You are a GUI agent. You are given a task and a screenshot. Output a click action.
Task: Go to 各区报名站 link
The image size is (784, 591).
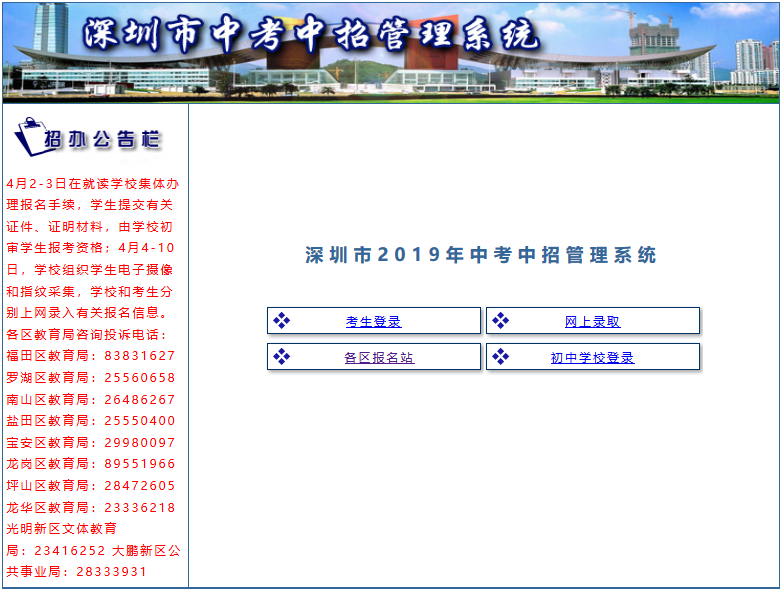point(379,358)
